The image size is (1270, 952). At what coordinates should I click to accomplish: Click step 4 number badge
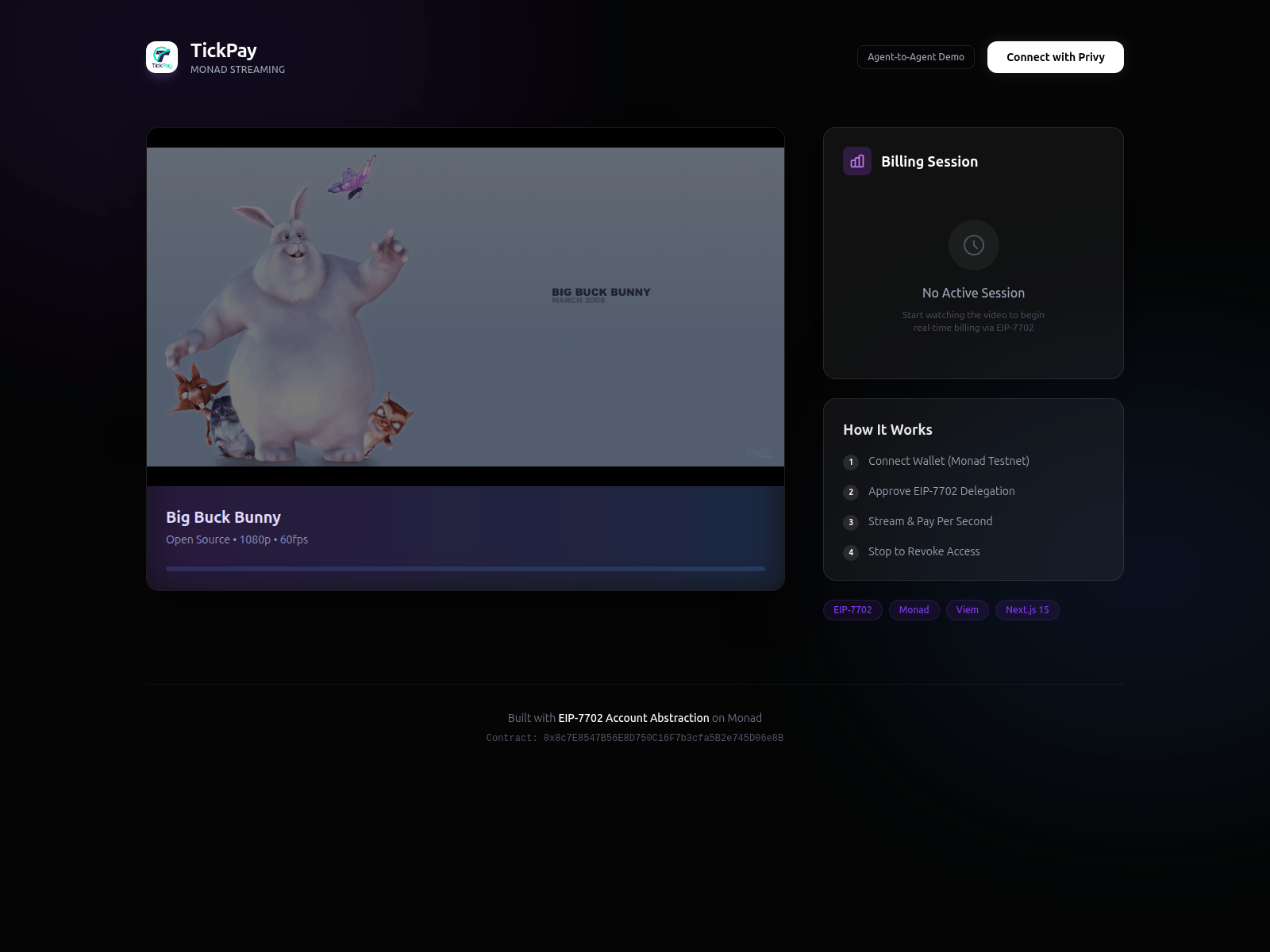(x=851, y=552)
